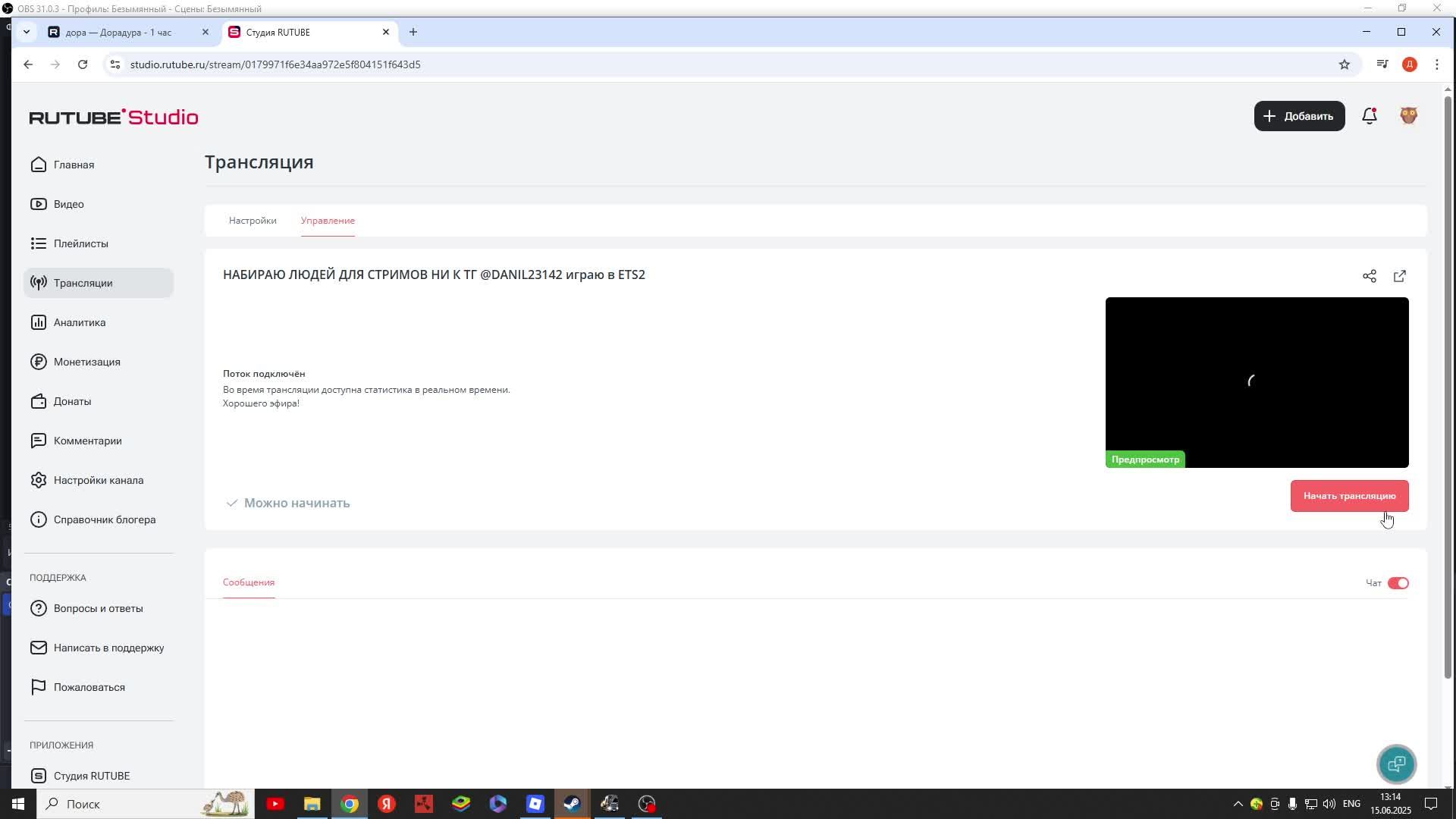The width and height of the screenshot is (1456, 819).
Task: Click Windows Start button
Action: point(18,804)
